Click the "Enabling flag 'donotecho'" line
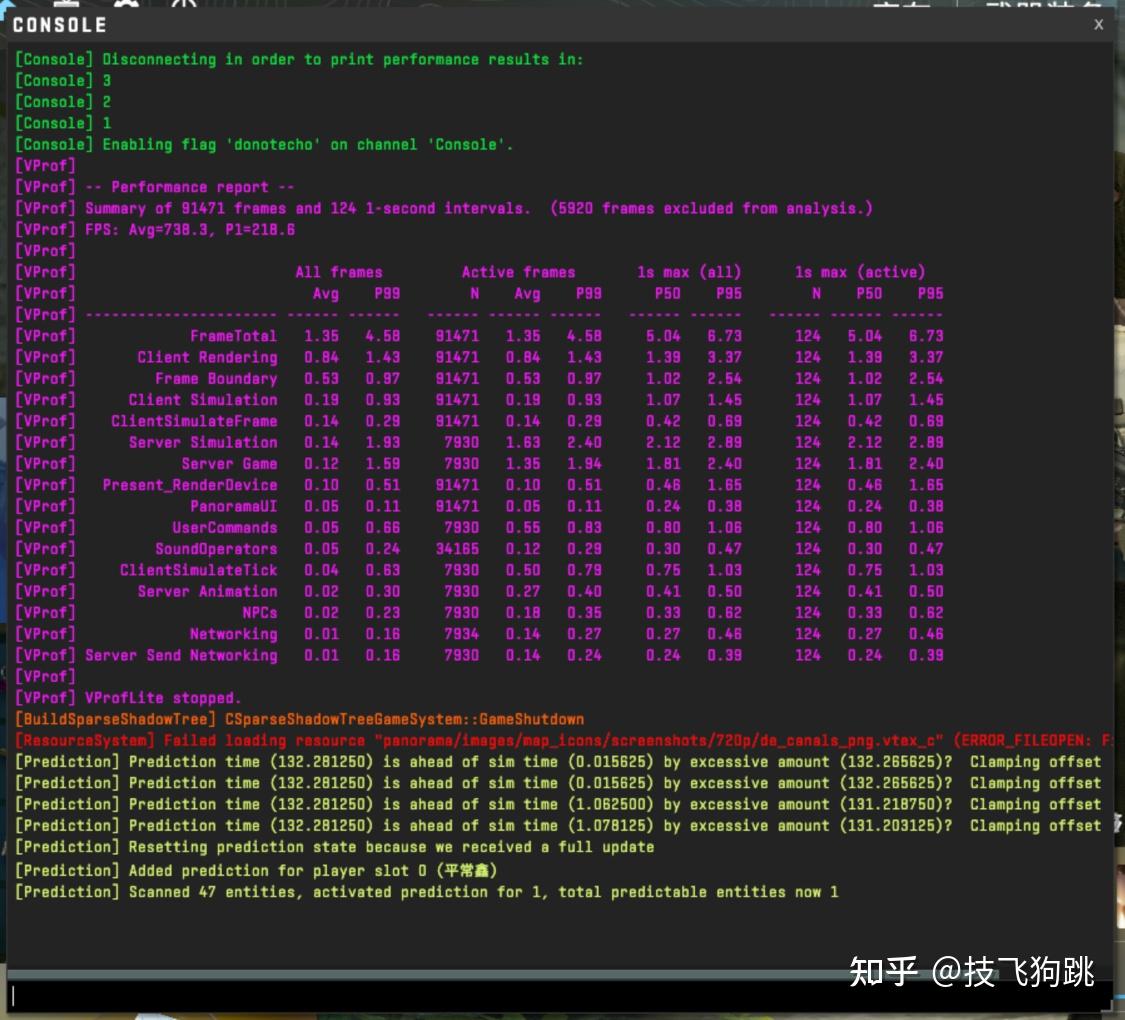This screenshot has height=1020, width=1125. (264, 144)
